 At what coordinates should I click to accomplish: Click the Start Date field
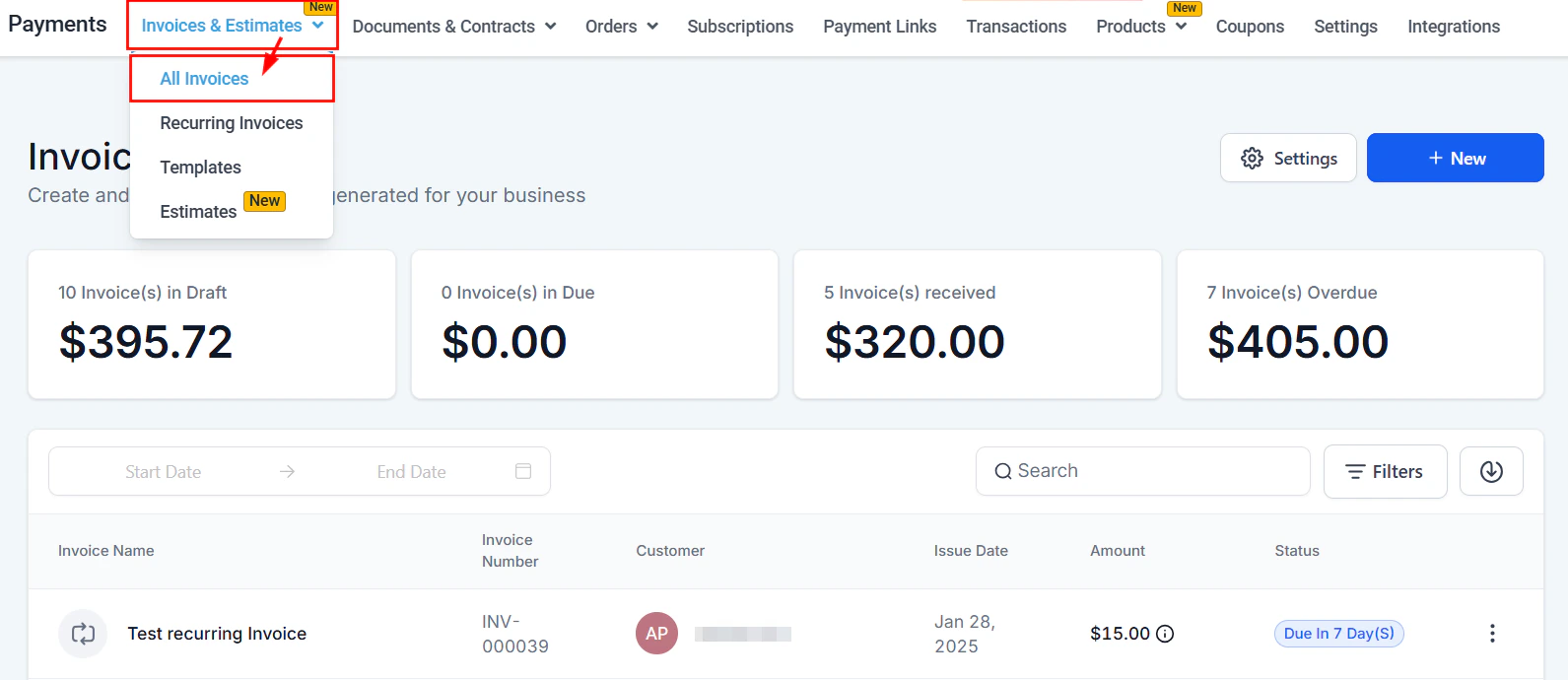164,472
